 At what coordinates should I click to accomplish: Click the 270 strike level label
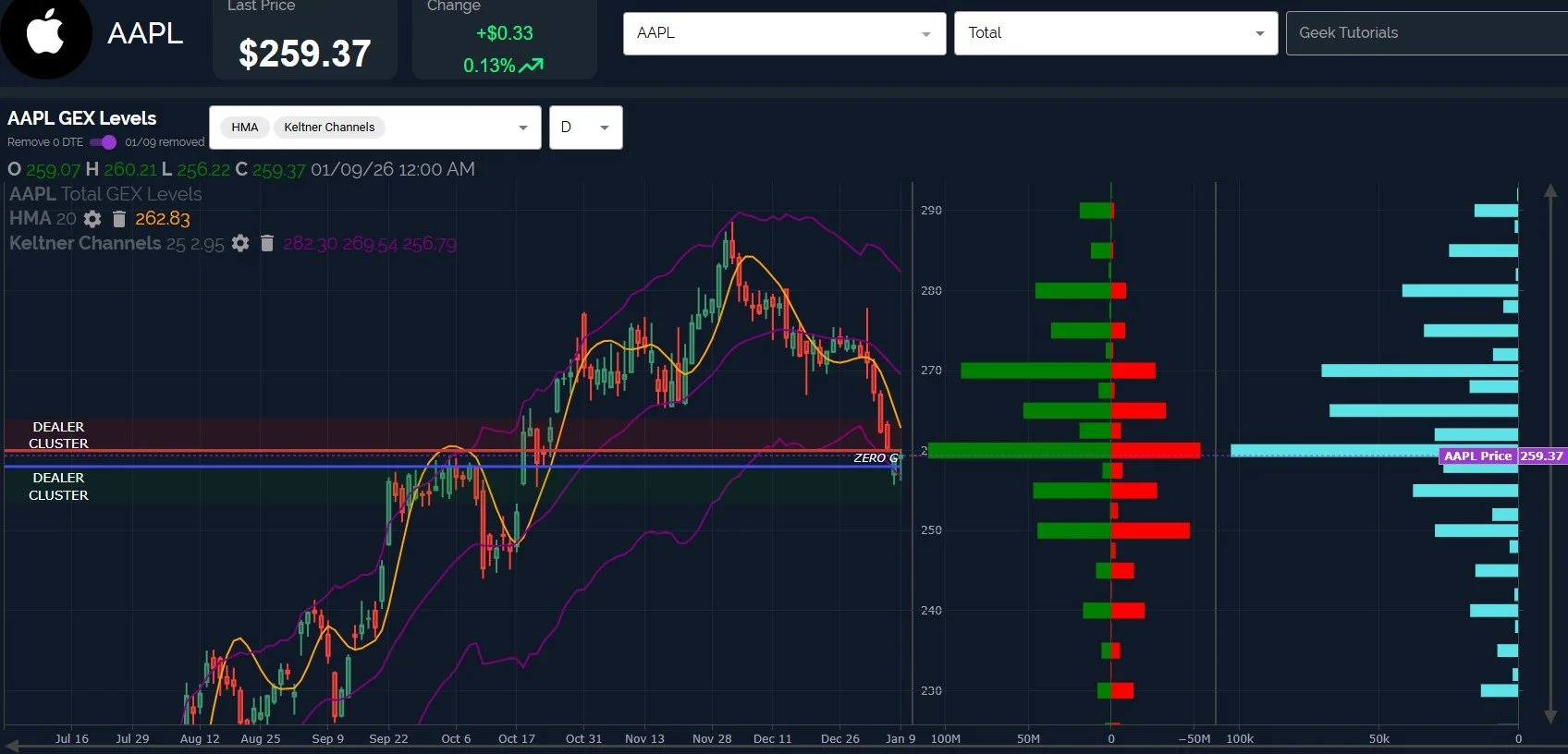931,371
